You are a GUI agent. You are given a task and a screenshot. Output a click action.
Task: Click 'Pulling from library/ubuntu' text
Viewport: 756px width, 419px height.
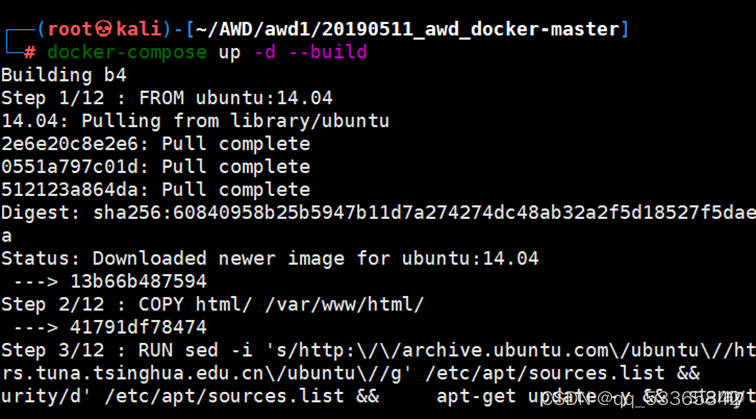(x=235, y=121)
